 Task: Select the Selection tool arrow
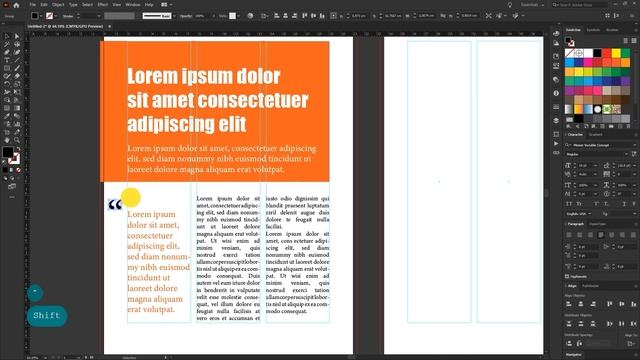point(7,36)
